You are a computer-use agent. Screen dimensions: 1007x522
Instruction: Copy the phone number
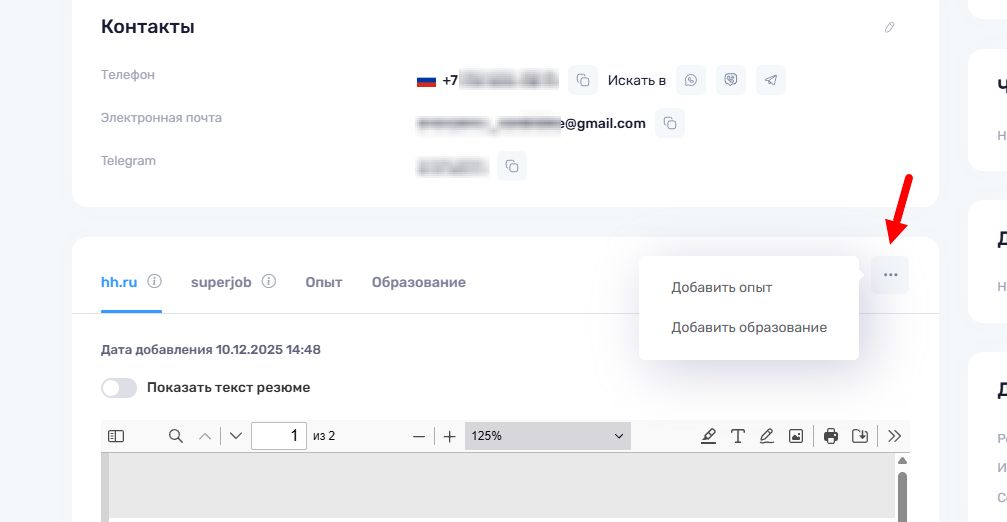tap(583, 80)
